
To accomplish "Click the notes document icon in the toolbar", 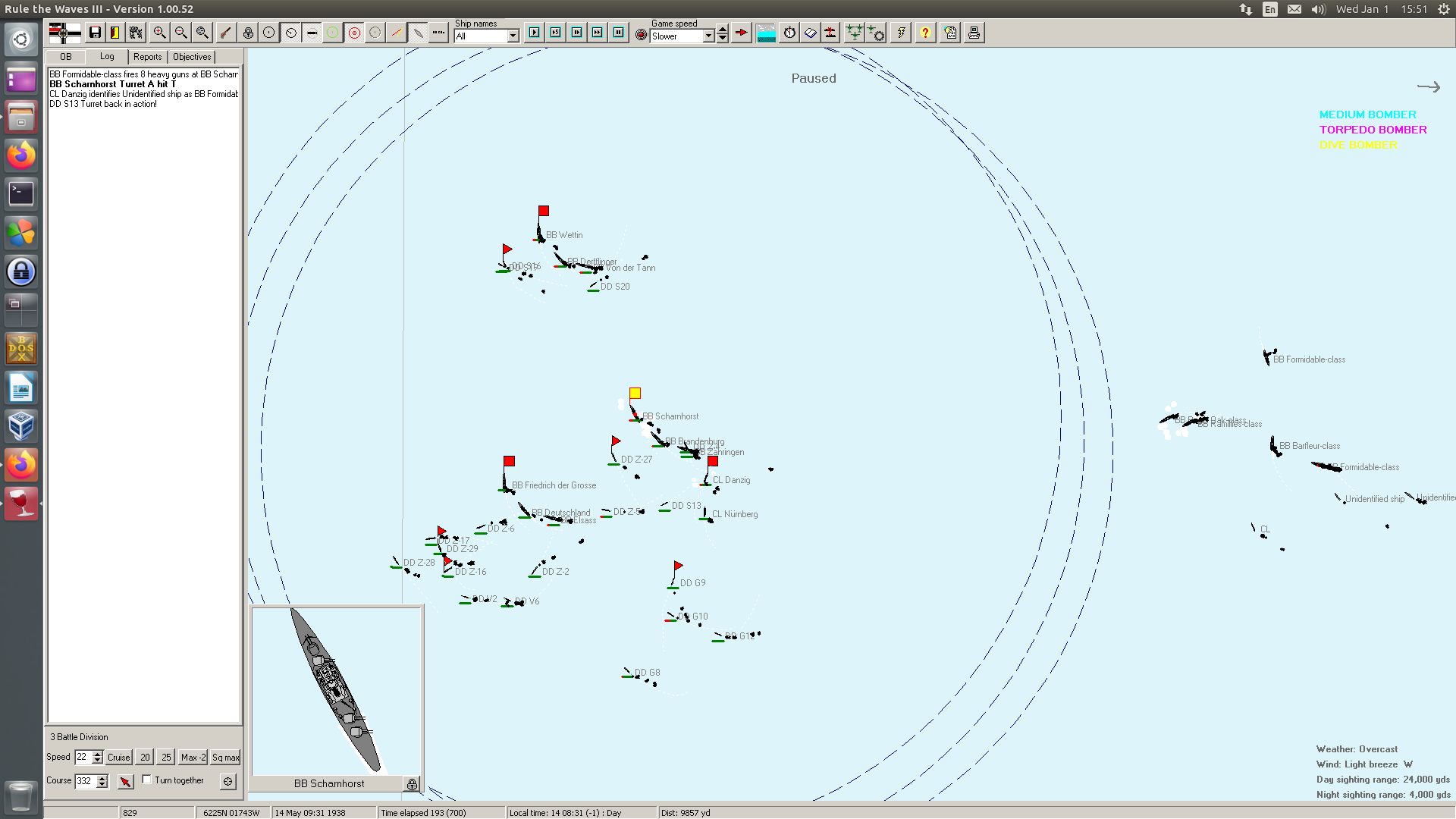I will 950,33.
